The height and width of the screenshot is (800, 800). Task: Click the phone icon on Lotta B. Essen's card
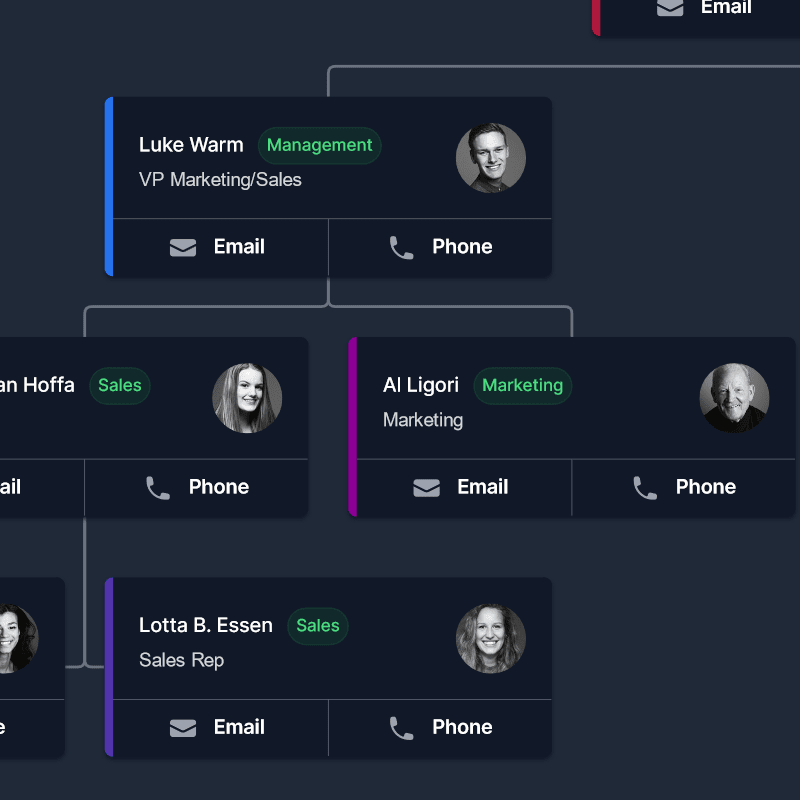pyautogui.click(x=401, y=728)
